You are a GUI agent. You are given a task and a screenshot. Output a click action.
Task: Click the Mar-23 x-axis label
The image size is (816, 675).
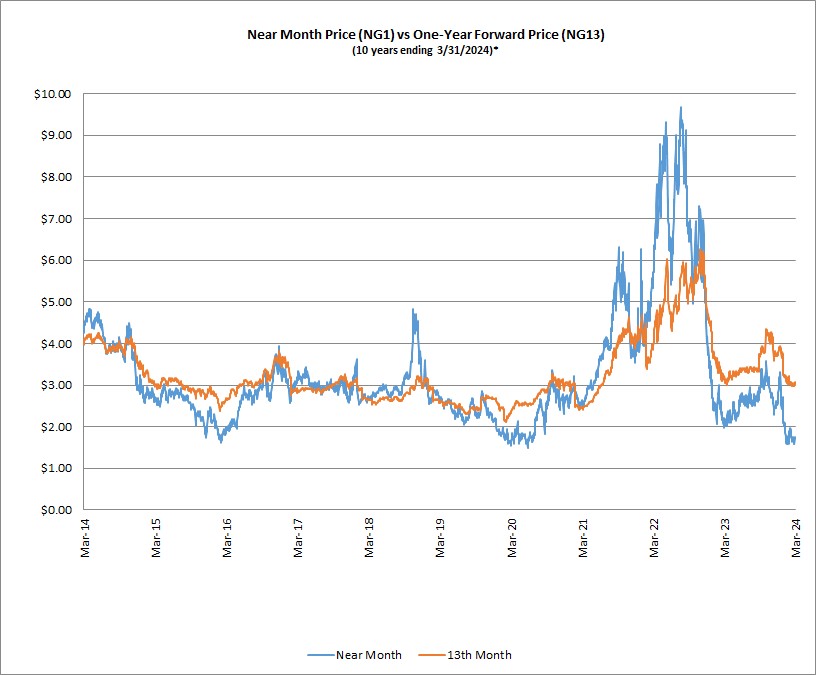click(725, 538)
